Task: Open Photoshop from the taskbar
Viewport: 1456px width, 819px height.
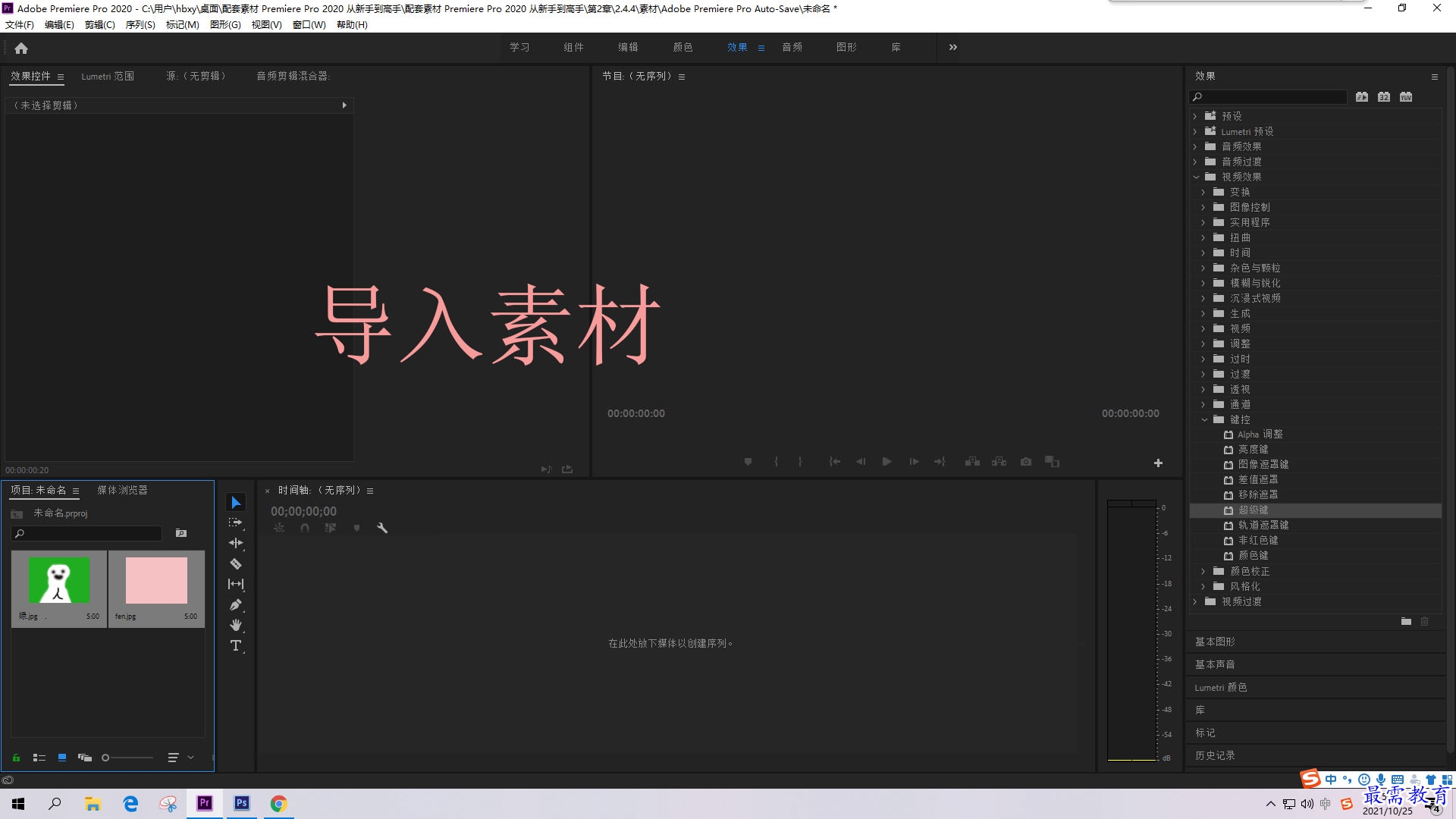Action: pyautogui.click(x=242, y=803)
